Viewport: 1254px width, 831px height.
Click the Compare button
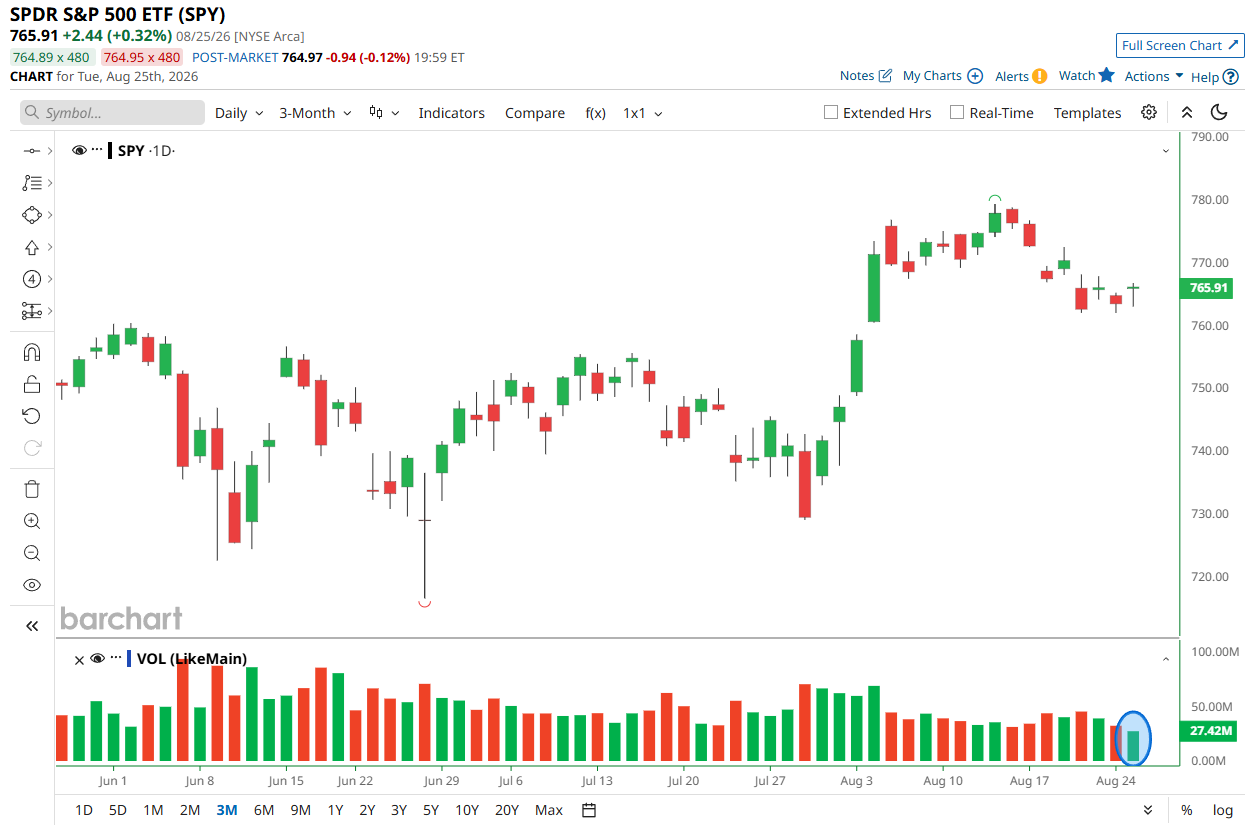click(x=535, y=113)
